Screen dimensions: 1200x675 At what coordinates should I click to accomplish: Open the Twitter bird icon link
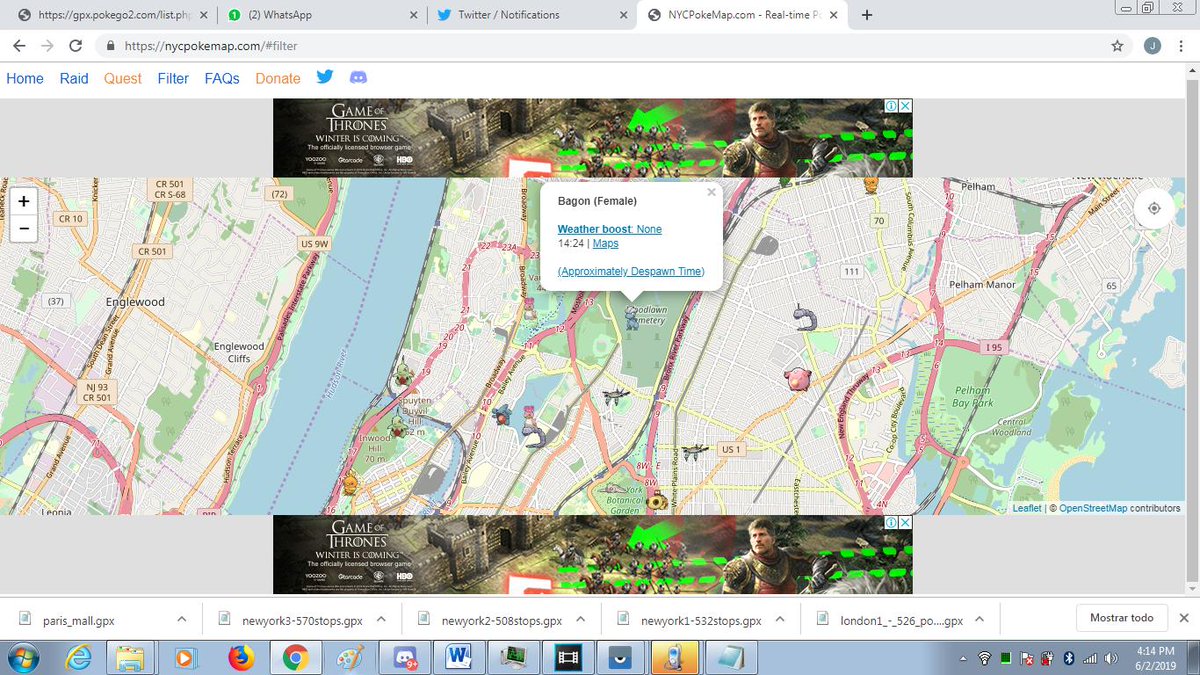click(324, 77)
